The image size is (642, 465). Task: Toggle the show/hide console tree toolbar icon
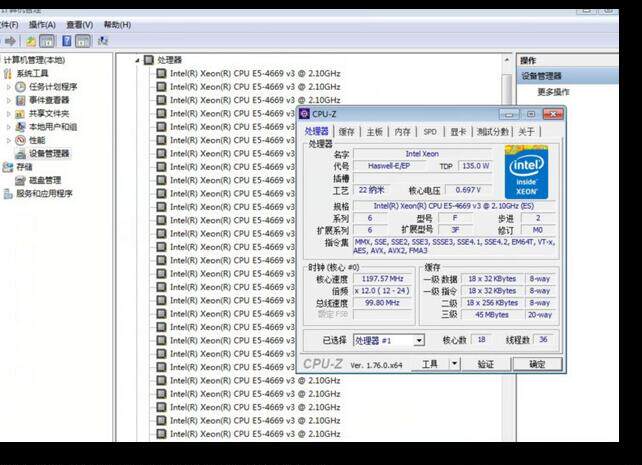click(x=47, y=41)
